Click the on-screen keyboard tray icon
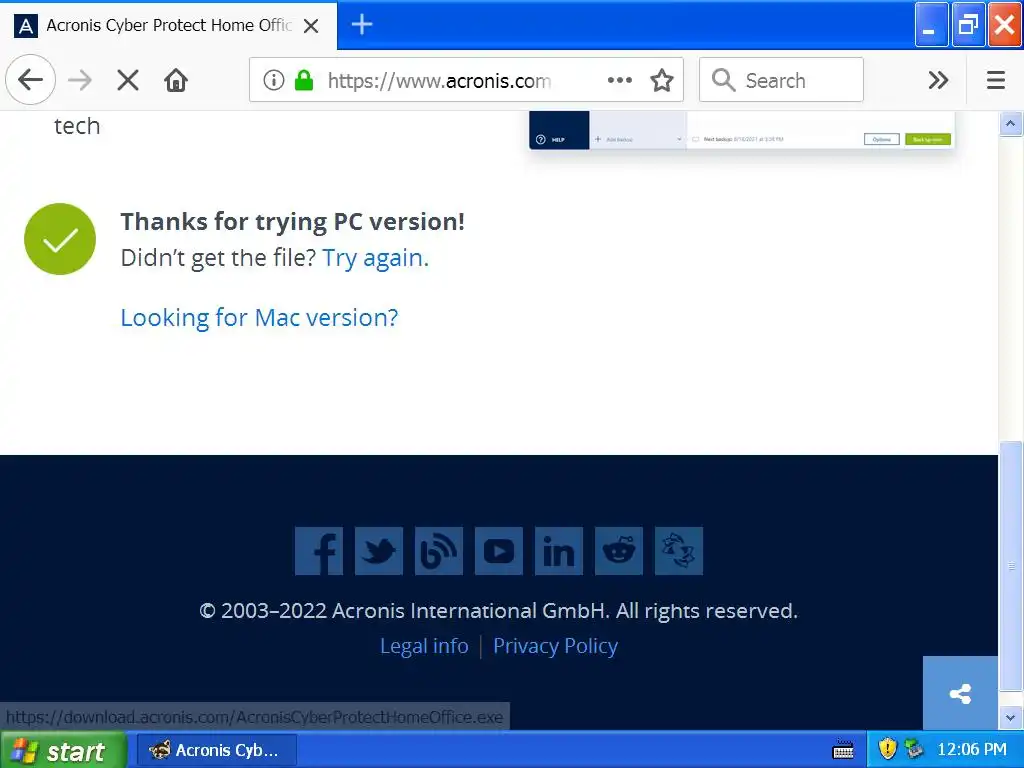Viewport: 1024px width, 768px height. click(842, 750)
